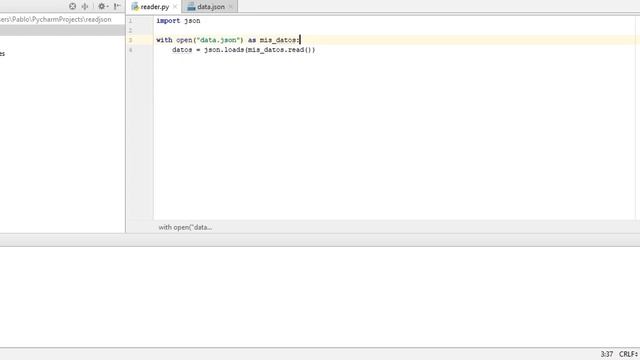Image resolution: width=640 pixels, height=360 pixels.
Task: Click the line number 1 gutter
Action: [131, 21]
